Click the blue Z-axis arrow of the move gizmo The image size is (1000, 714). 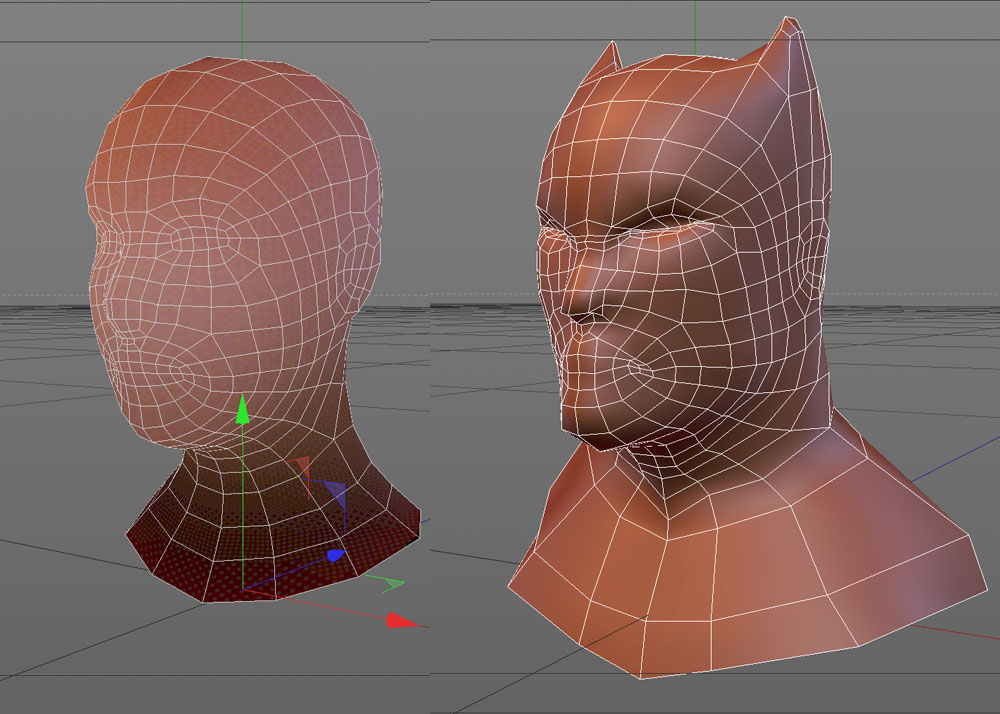[336, 555]
